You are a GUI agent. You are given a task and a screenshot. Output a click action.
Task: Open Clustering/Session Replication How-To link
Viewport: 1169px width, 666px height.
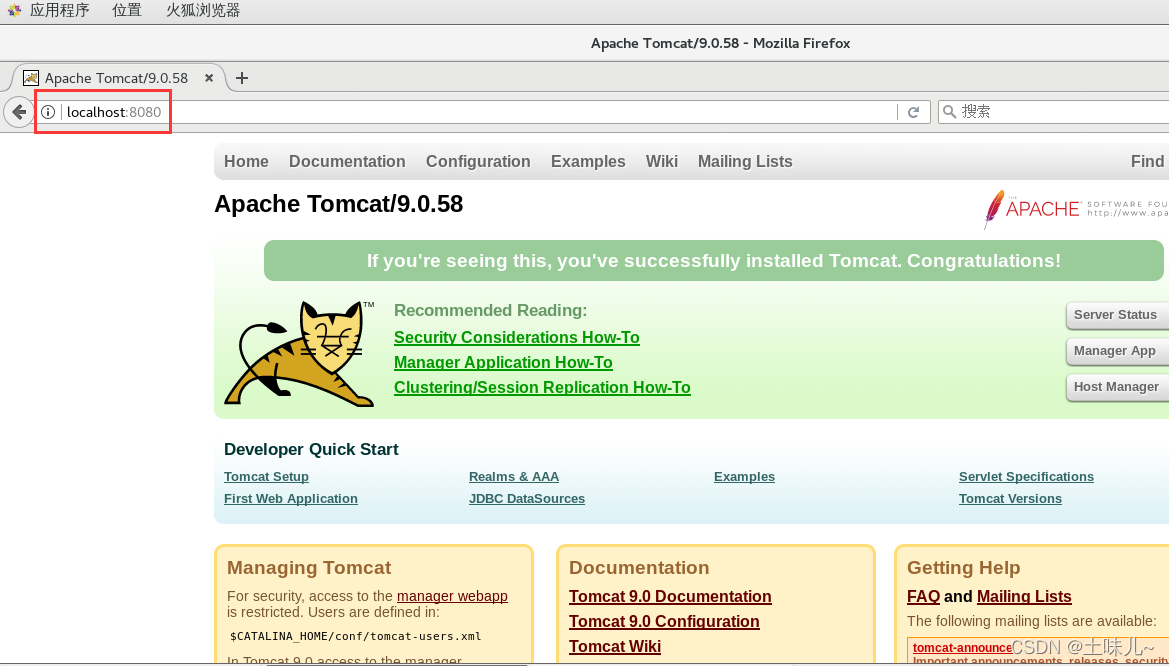click(x=542, y=388)
